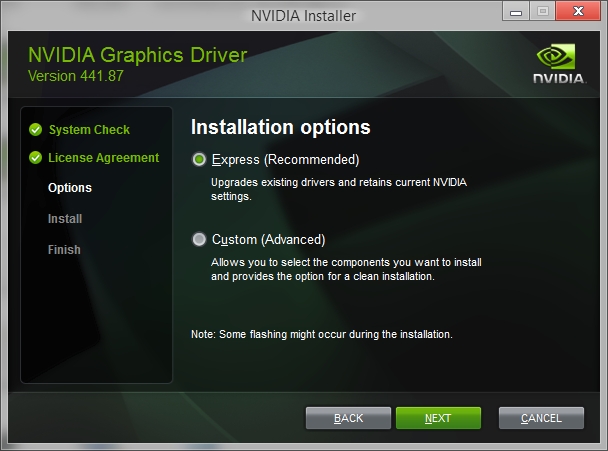Select the Finish step in sidebar
The image size is (608, 451).
tap(64, 249)
